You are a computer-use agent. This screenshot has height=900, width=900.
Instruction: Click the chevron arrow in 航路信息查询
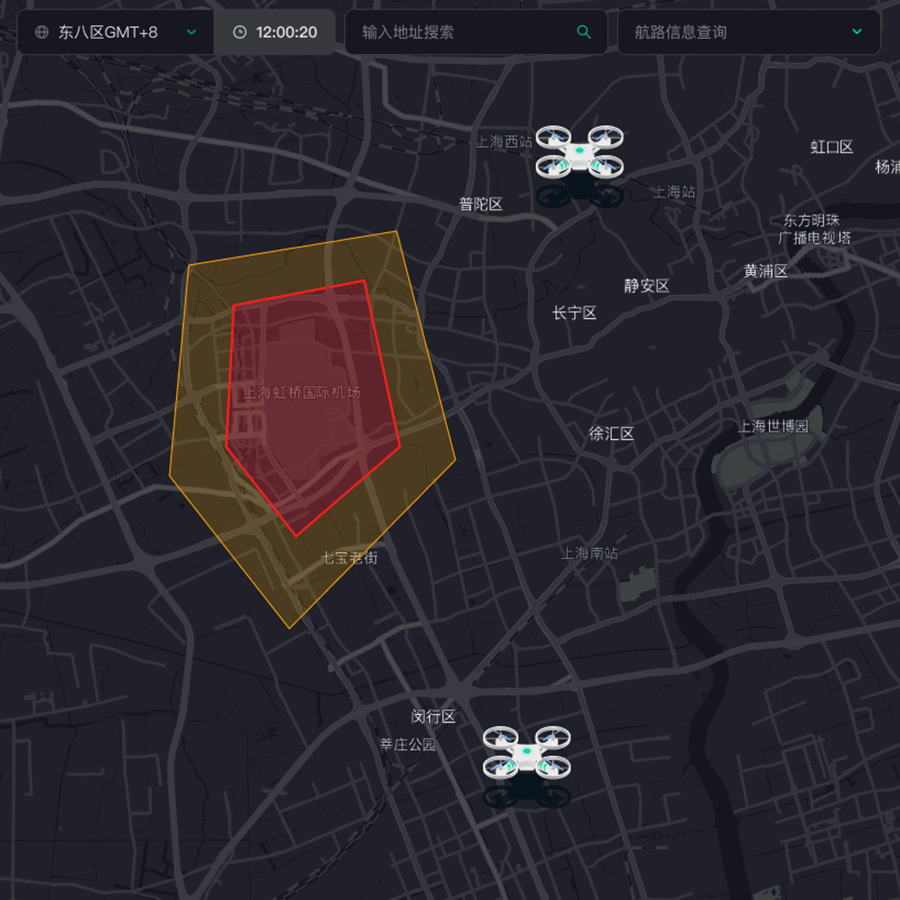857,32
